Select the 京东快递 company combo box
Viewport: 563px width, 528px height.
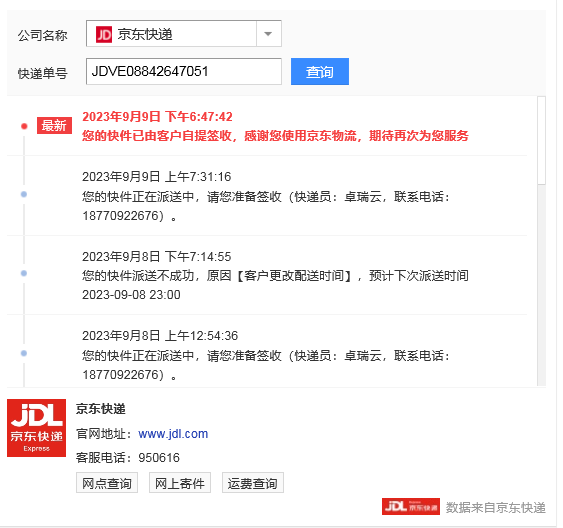pos(183,34)
